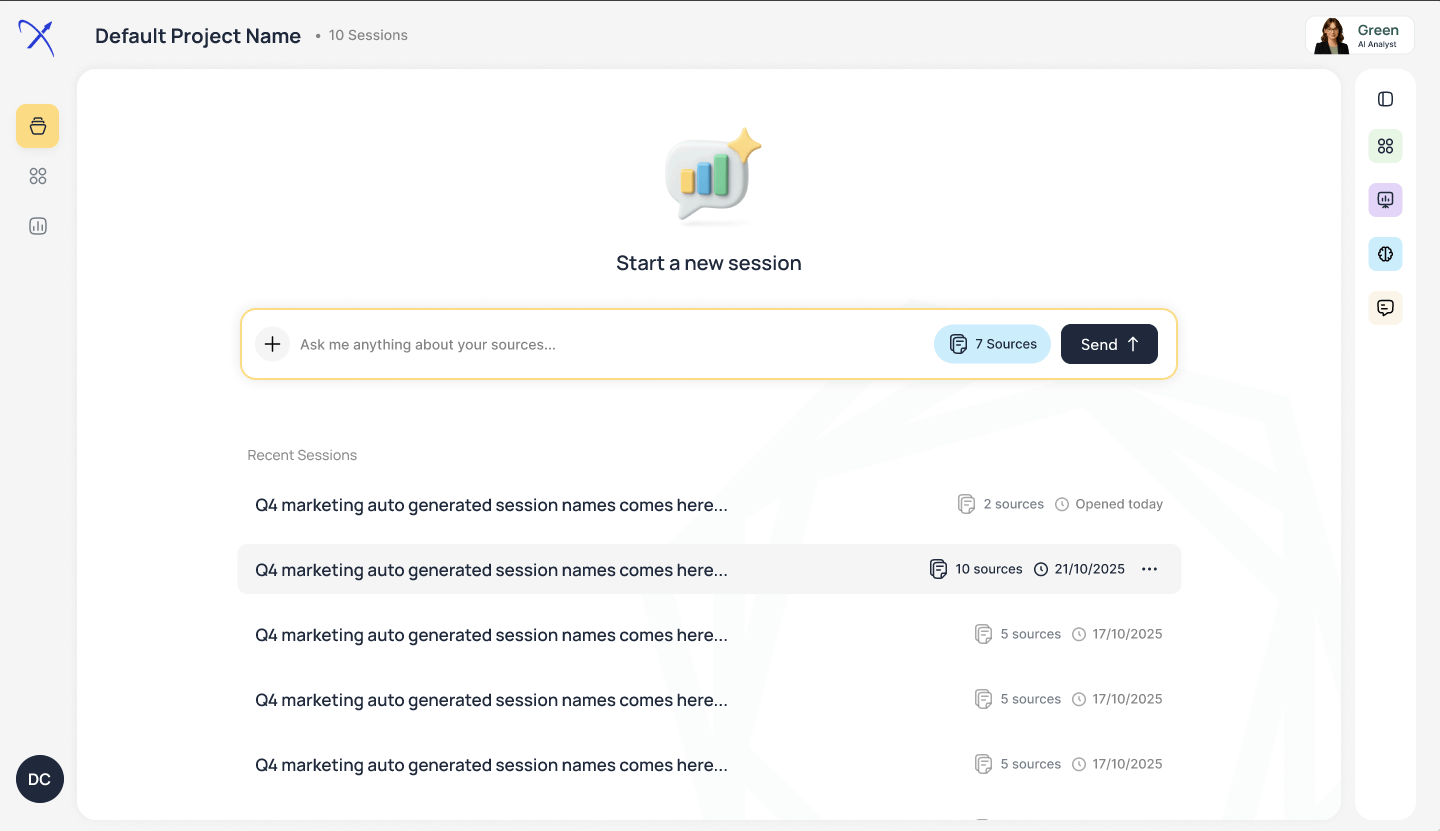The height and width of the screenshot is (831, 1440).
Task: Open the beige chat message icon
Action: coord(1385,308)
